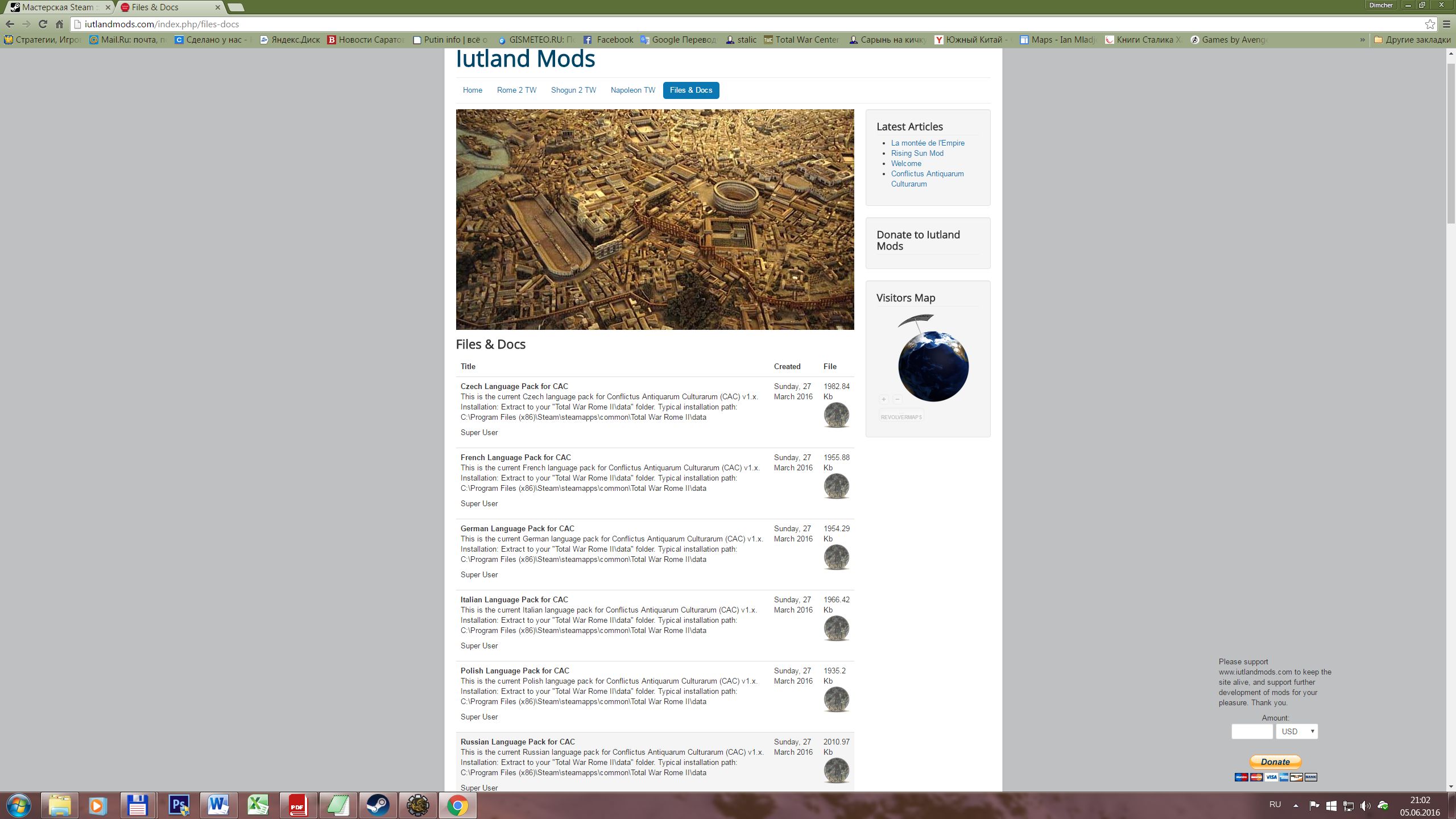
Task: Bookmark this page using the star icon
Action: point(1429,24)
